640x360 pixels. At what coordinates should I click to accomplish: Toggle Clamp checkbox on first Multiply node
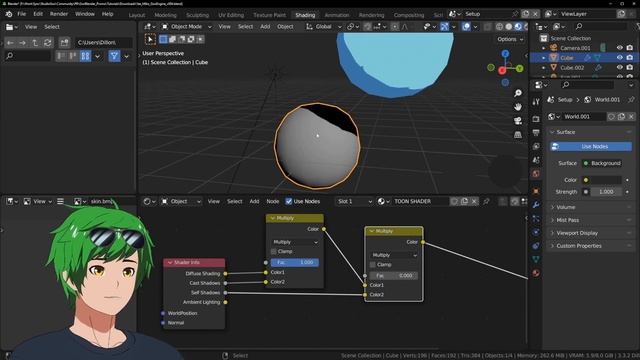pyautogui.click(x=273, y=251)
